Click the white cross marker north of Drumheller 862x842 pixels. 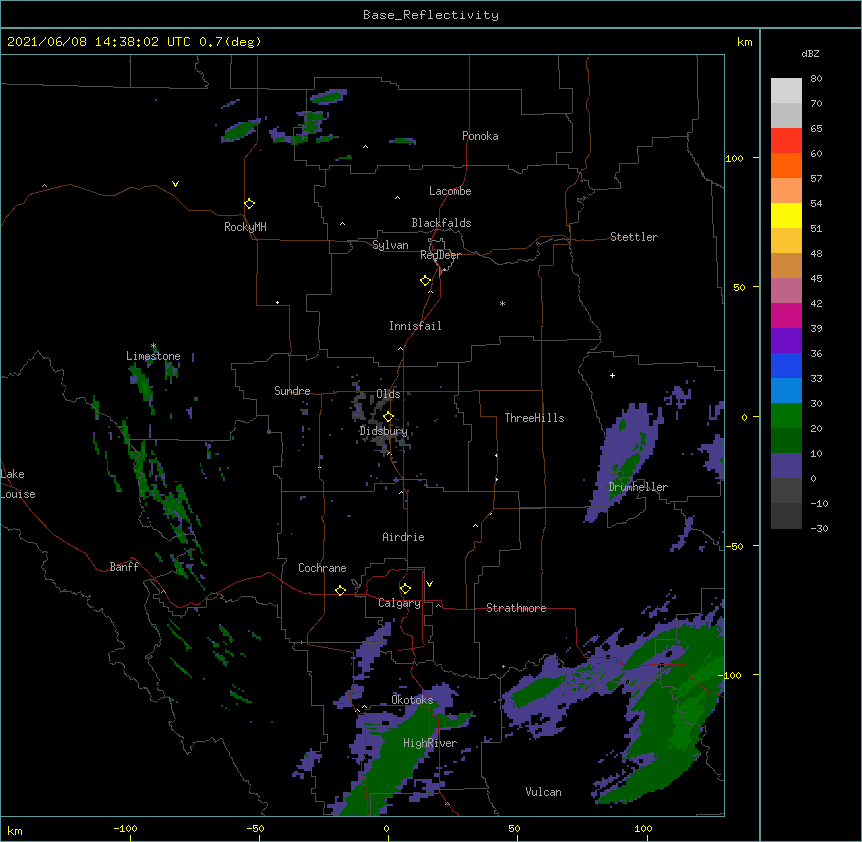[612, 375]
